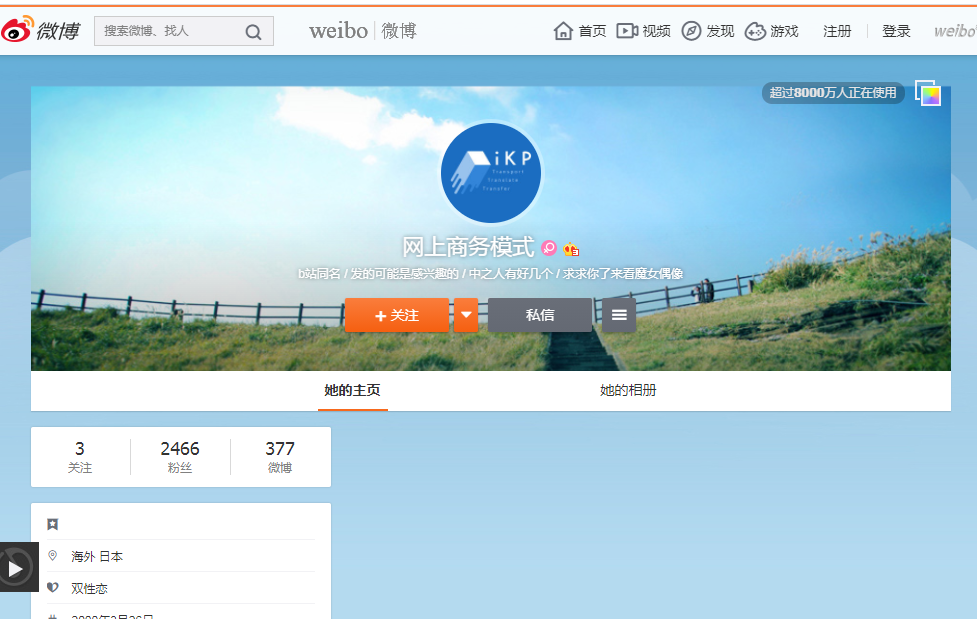Open the 2466 粉丝 followers count
Image resolution: width=977 pixels, height=619 pixels.
click(x=180, y=457)
